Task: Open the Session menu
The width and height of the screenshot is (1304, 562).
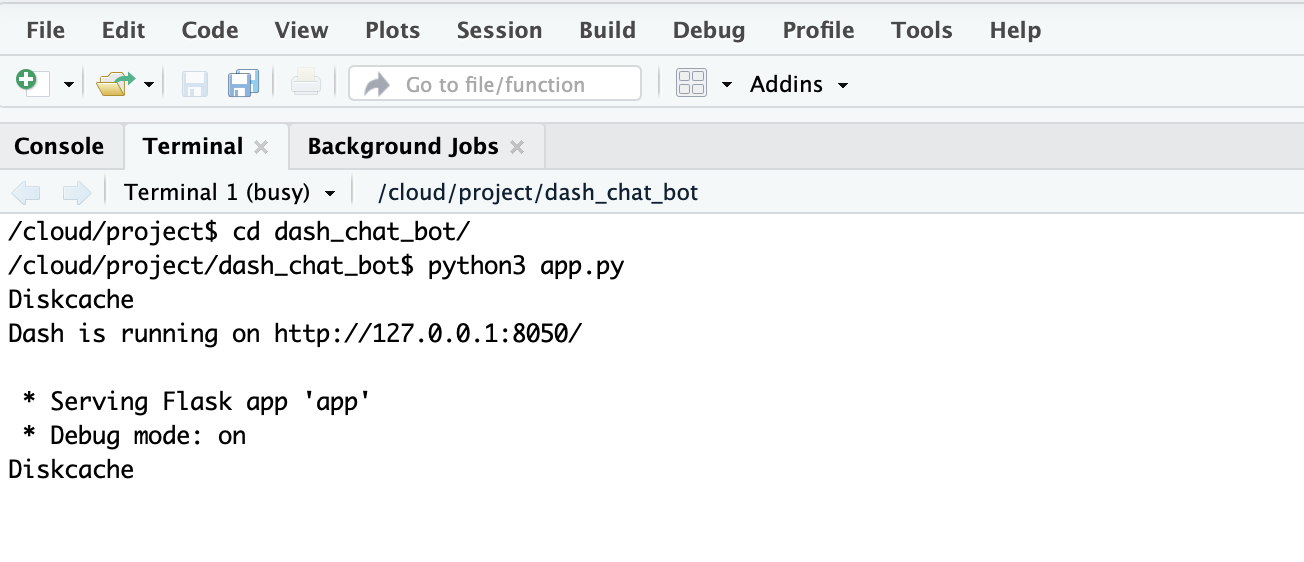Action: coord(499,30)
